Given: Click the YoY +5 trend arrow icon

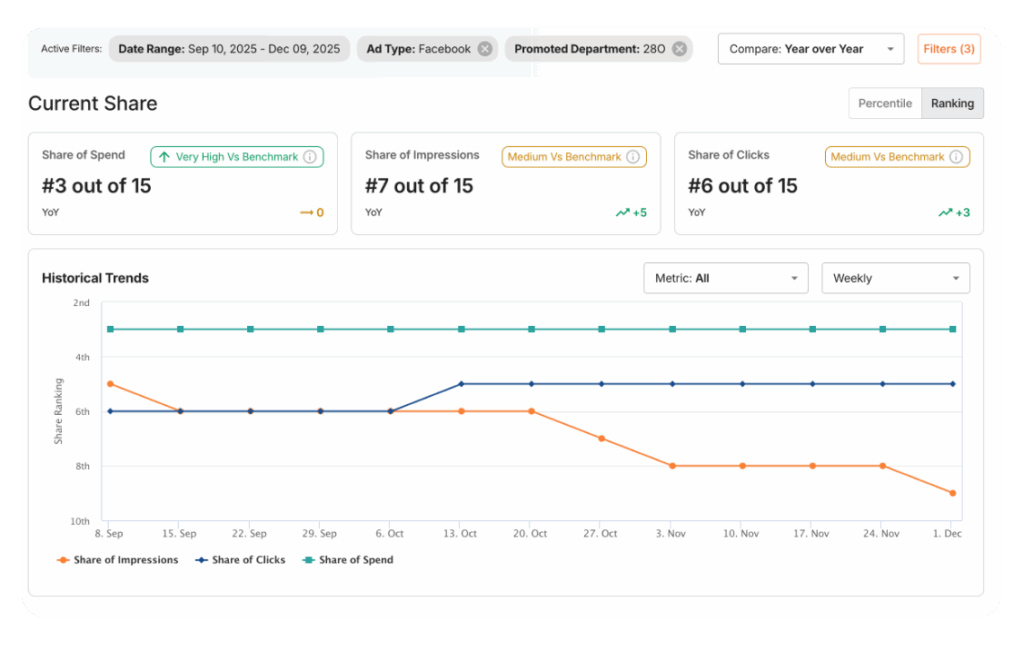Looking at the screenshot, I should [624, 212].
